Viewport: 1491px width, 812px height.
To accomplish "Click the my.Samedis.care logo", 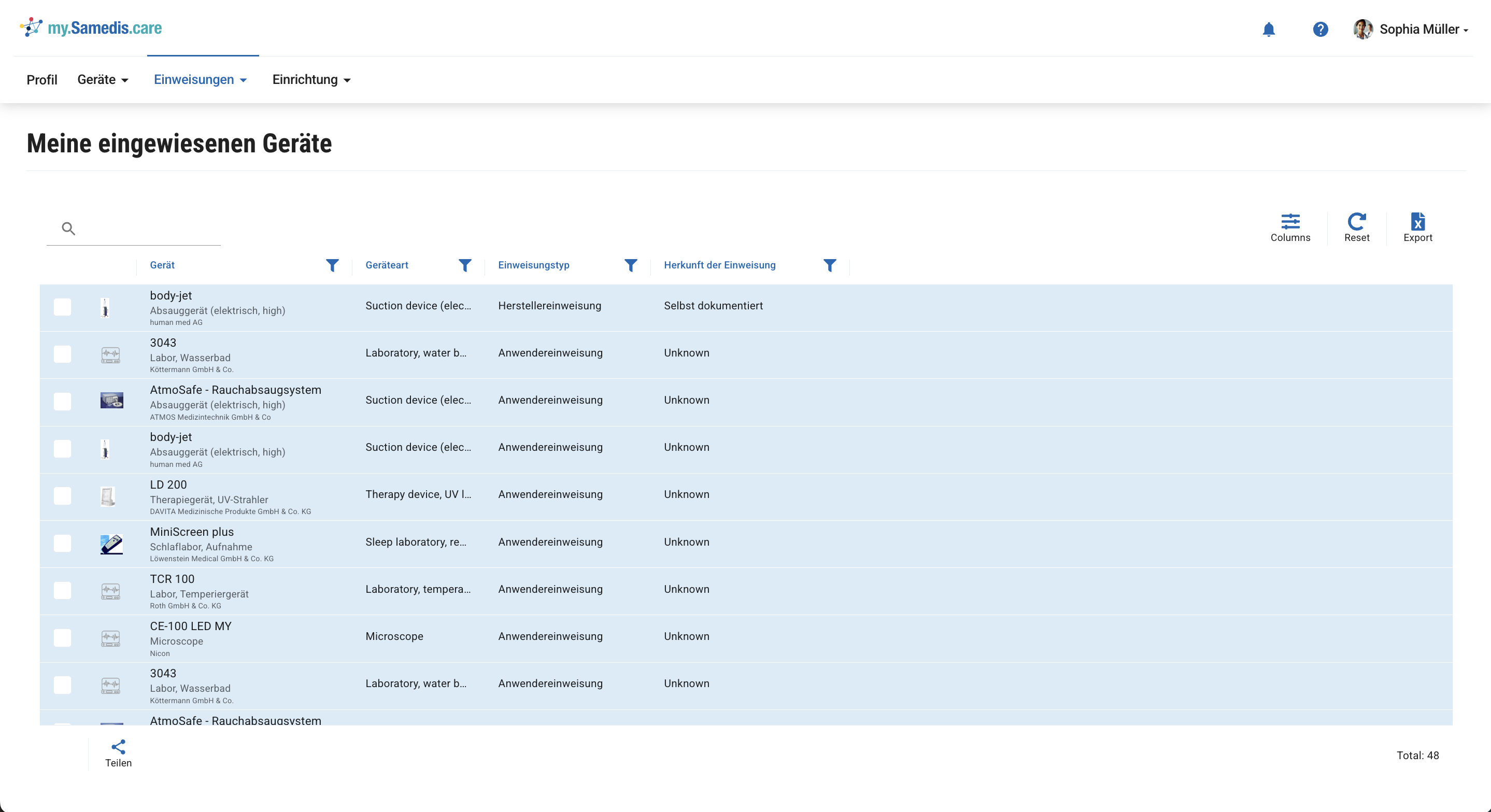I will [x=91, y=28].
